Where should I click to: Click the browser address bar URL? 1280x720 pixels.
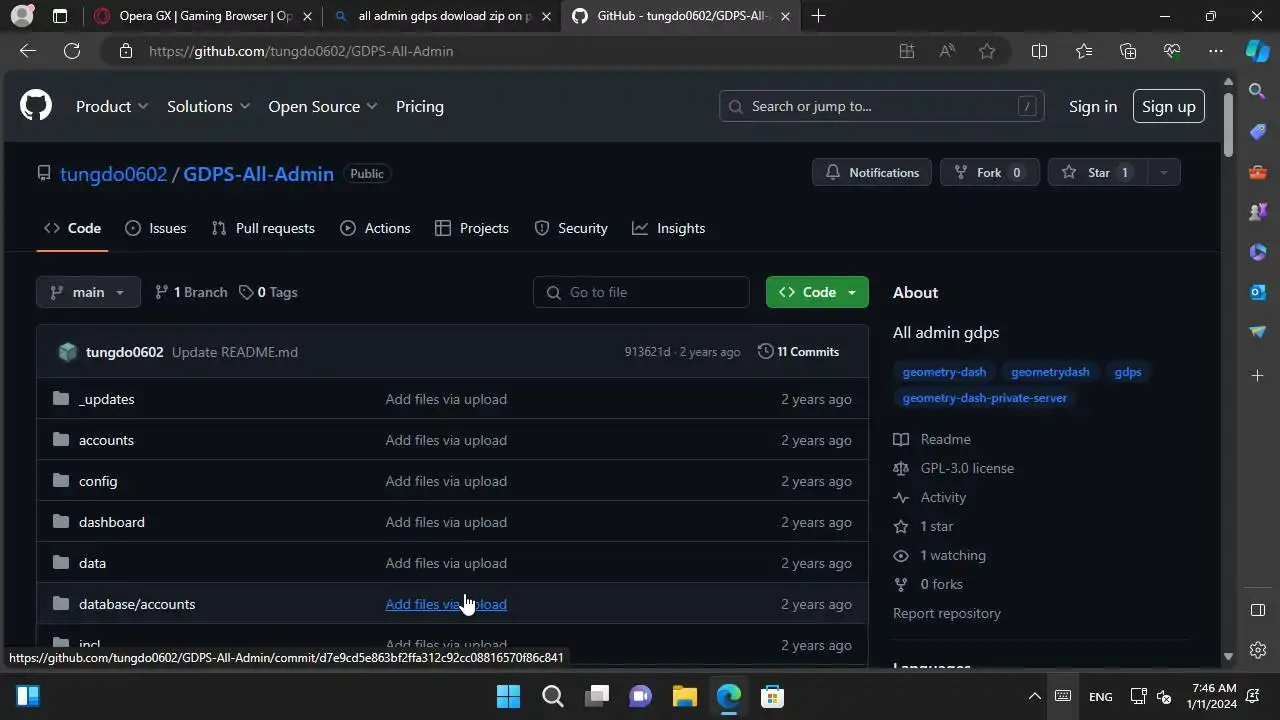pyautogui.click(x=301, y=51)
